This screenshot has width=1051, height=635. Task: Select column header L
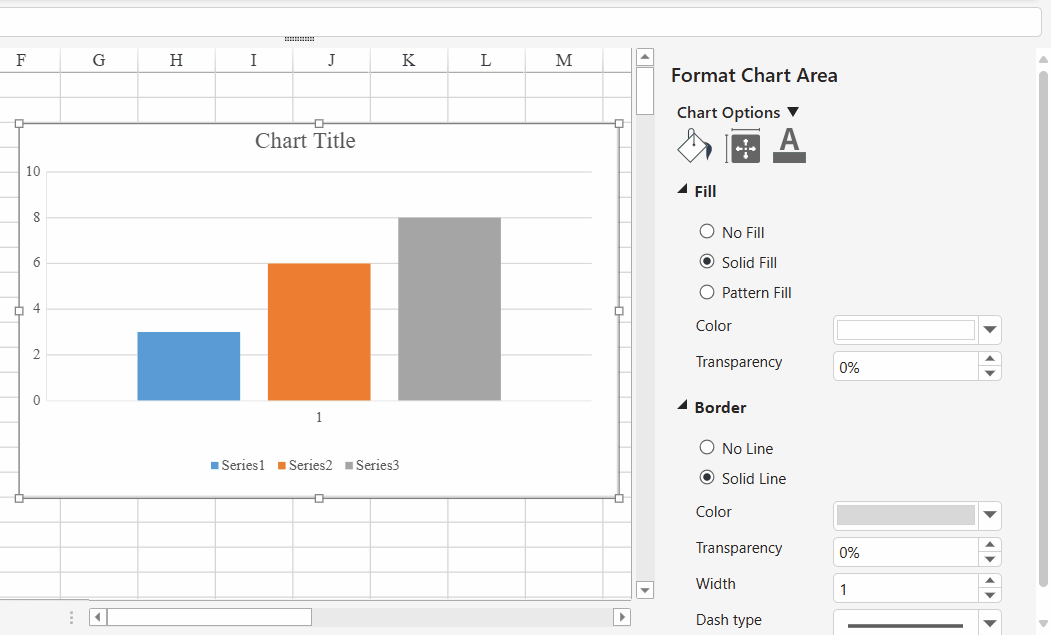coord(486,60)
